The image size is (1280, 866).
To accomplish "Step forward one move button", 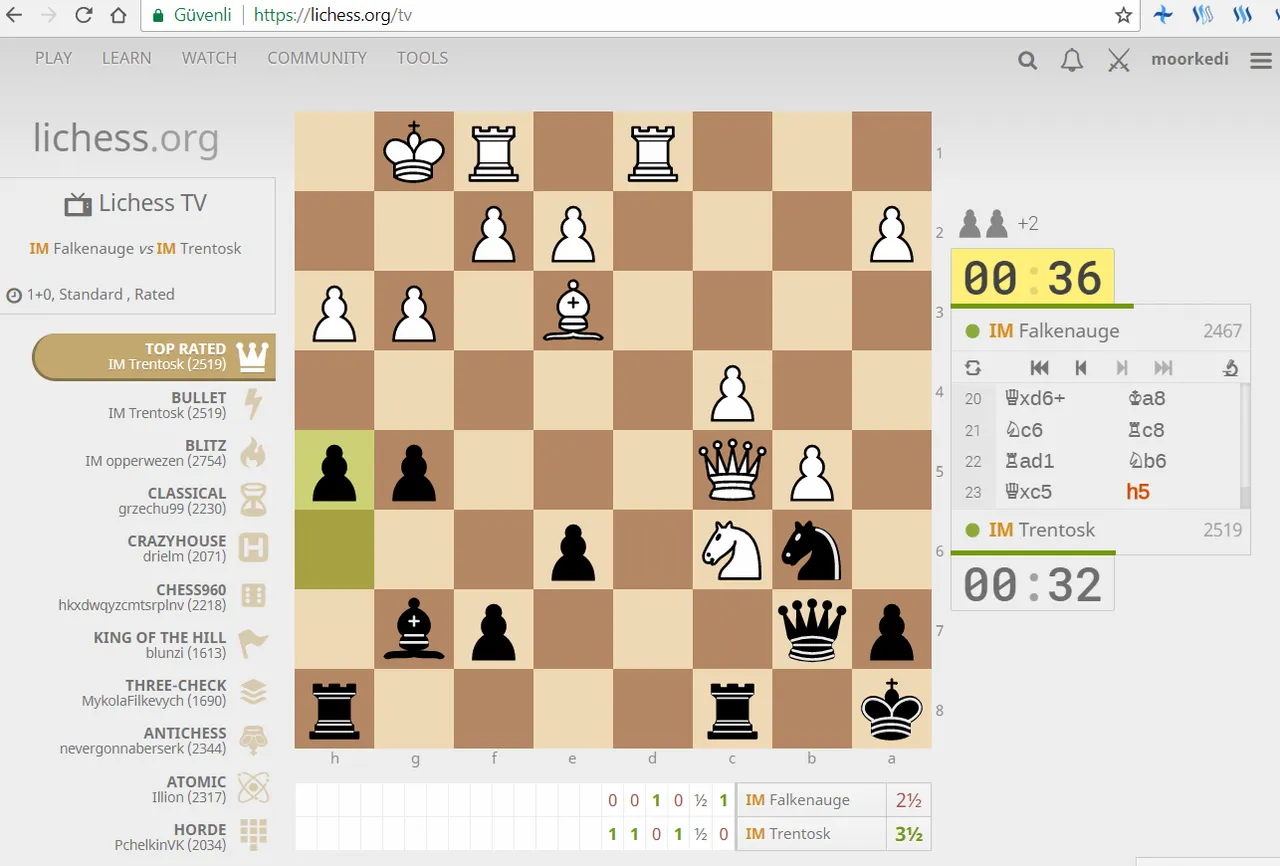I will 1122,367.
